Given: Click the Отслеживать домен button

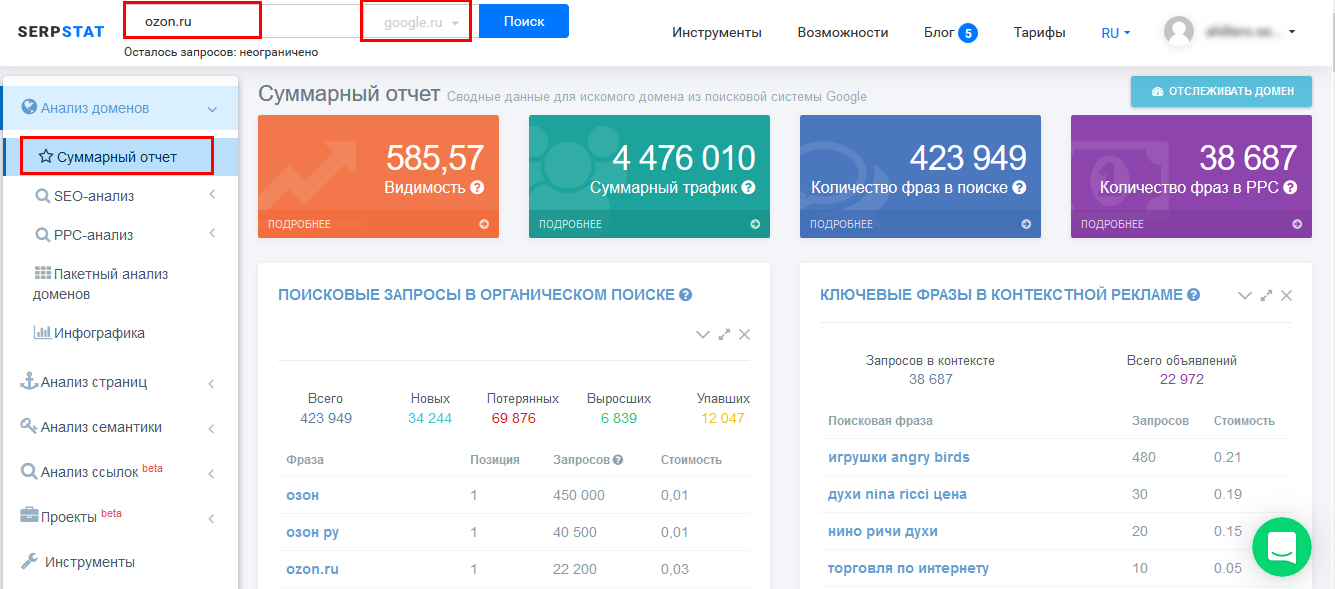Looking at the screenshot, I should coord(1221,91).
